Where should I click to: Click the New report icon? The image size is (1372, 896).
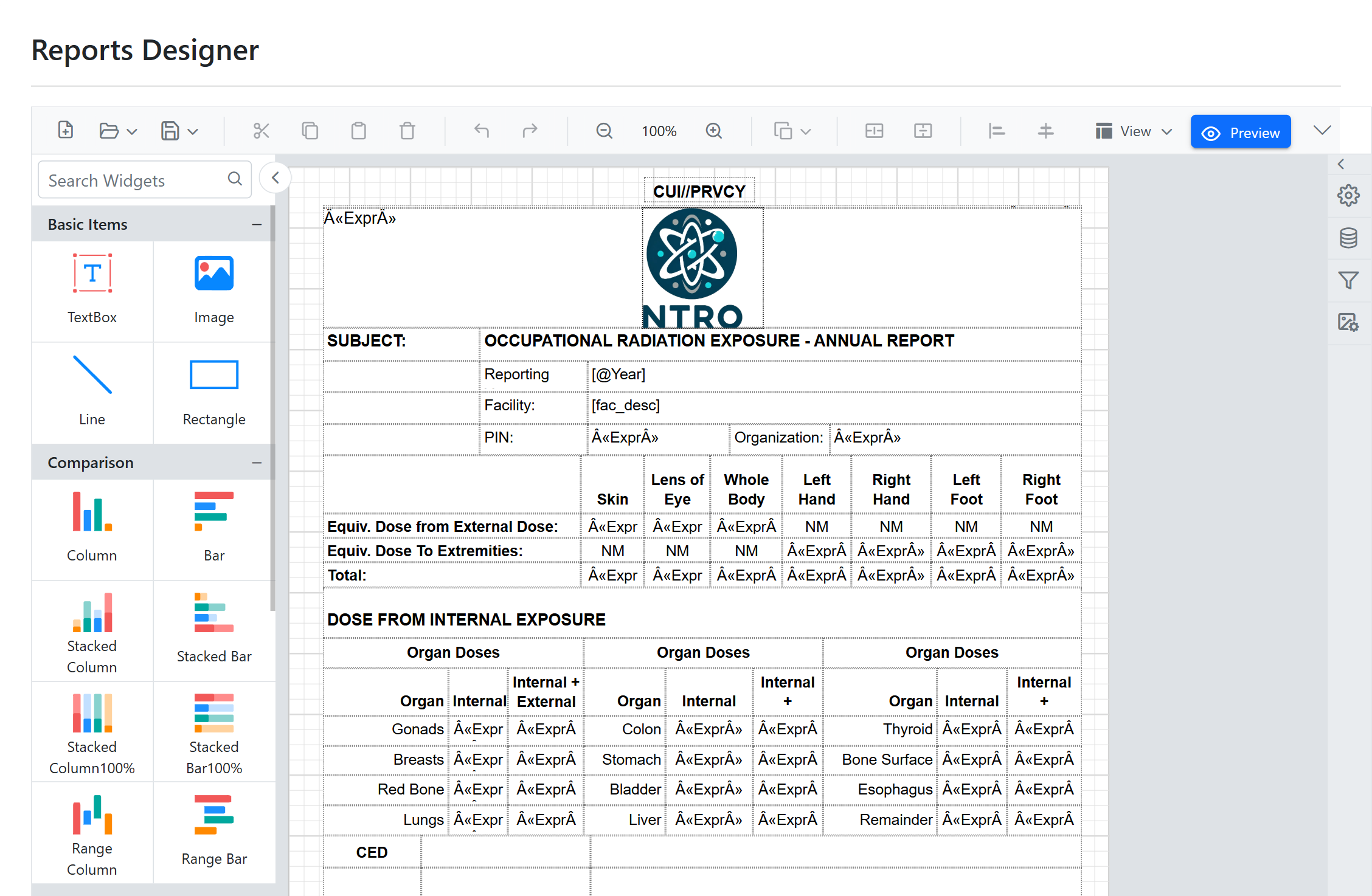[66, 131]
